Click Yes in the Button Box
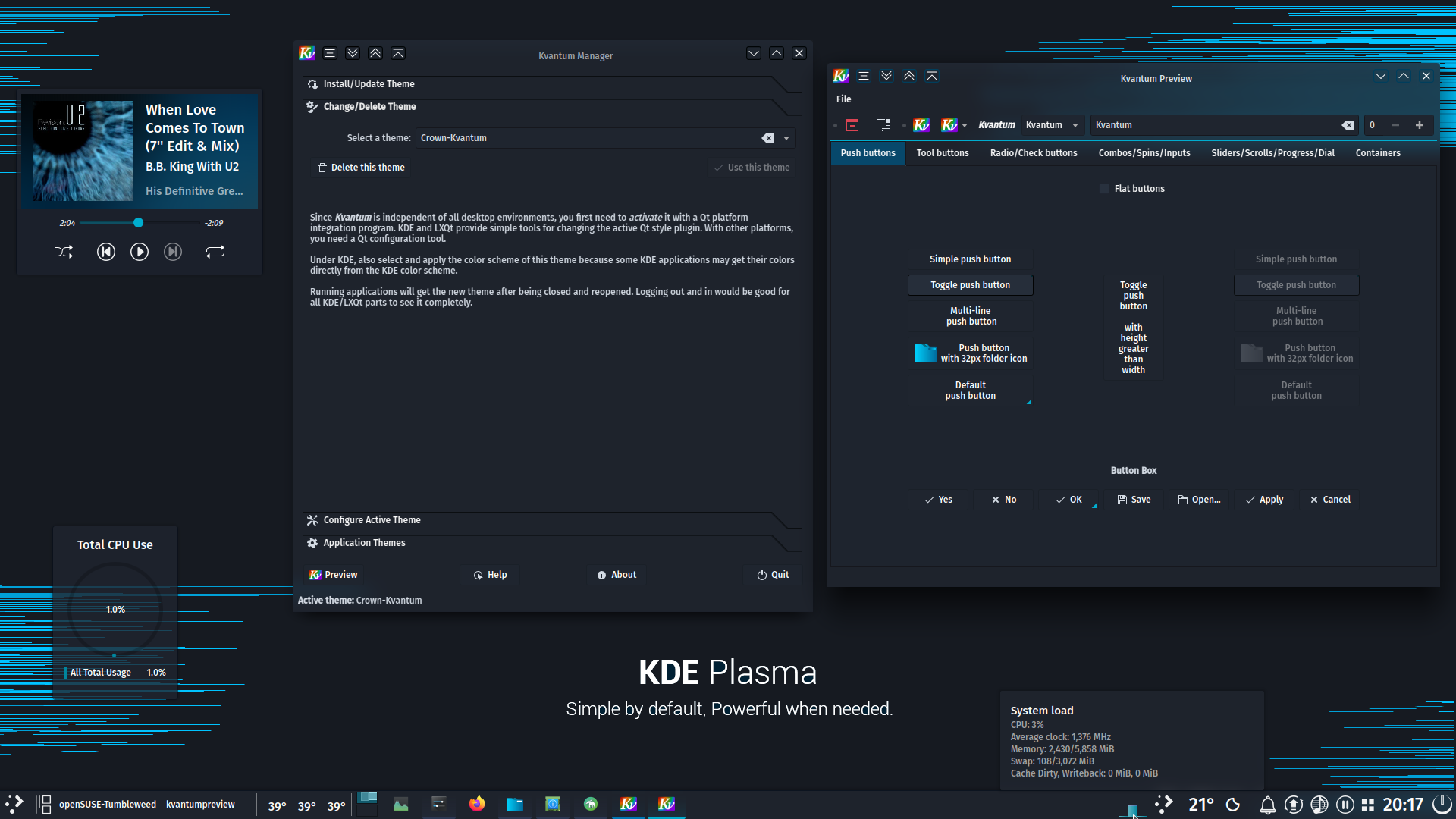 pyautogui.click(x=938, y=500)
